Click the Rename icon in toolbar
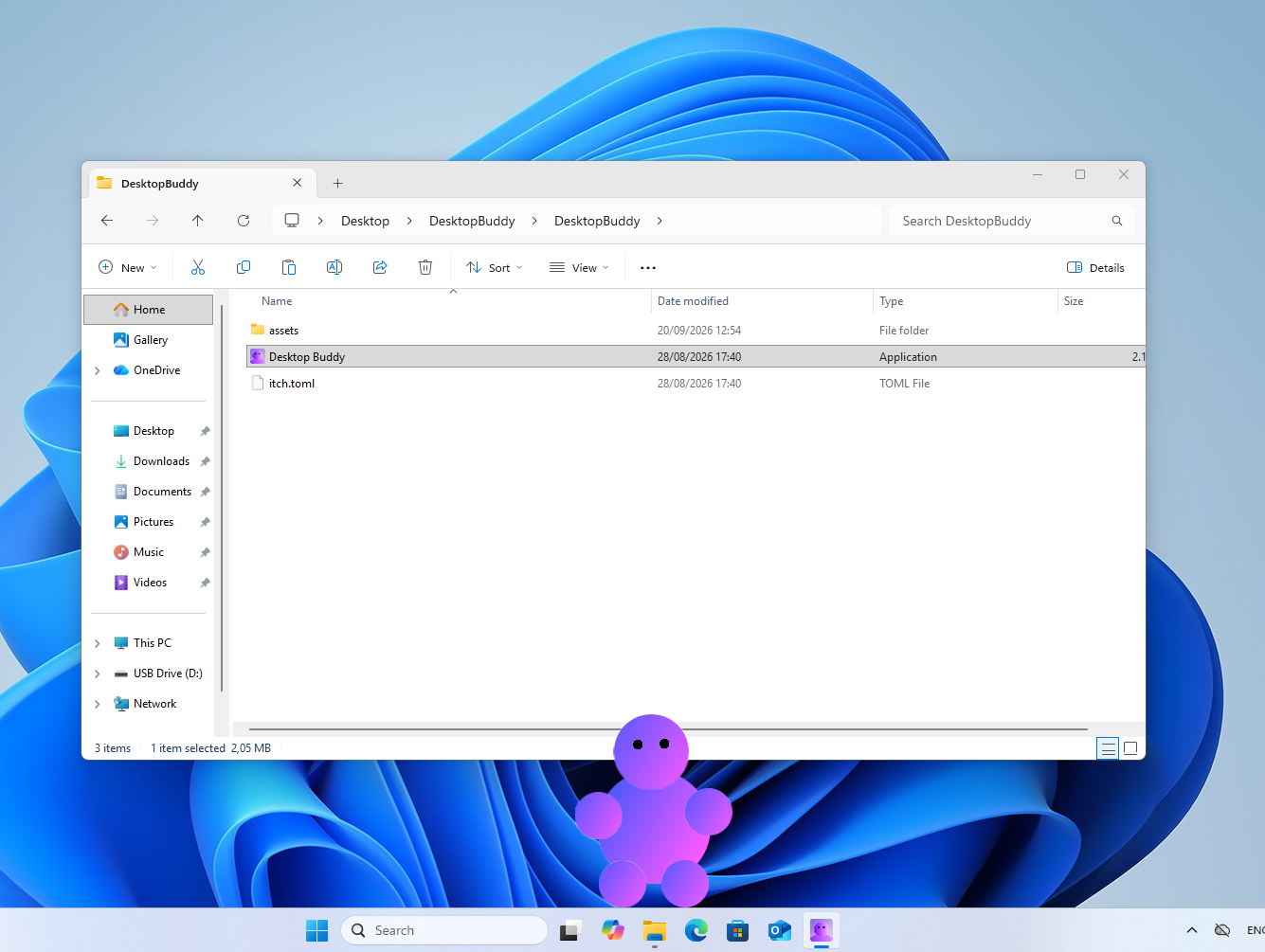1265x952 pixels. (334, 268)
